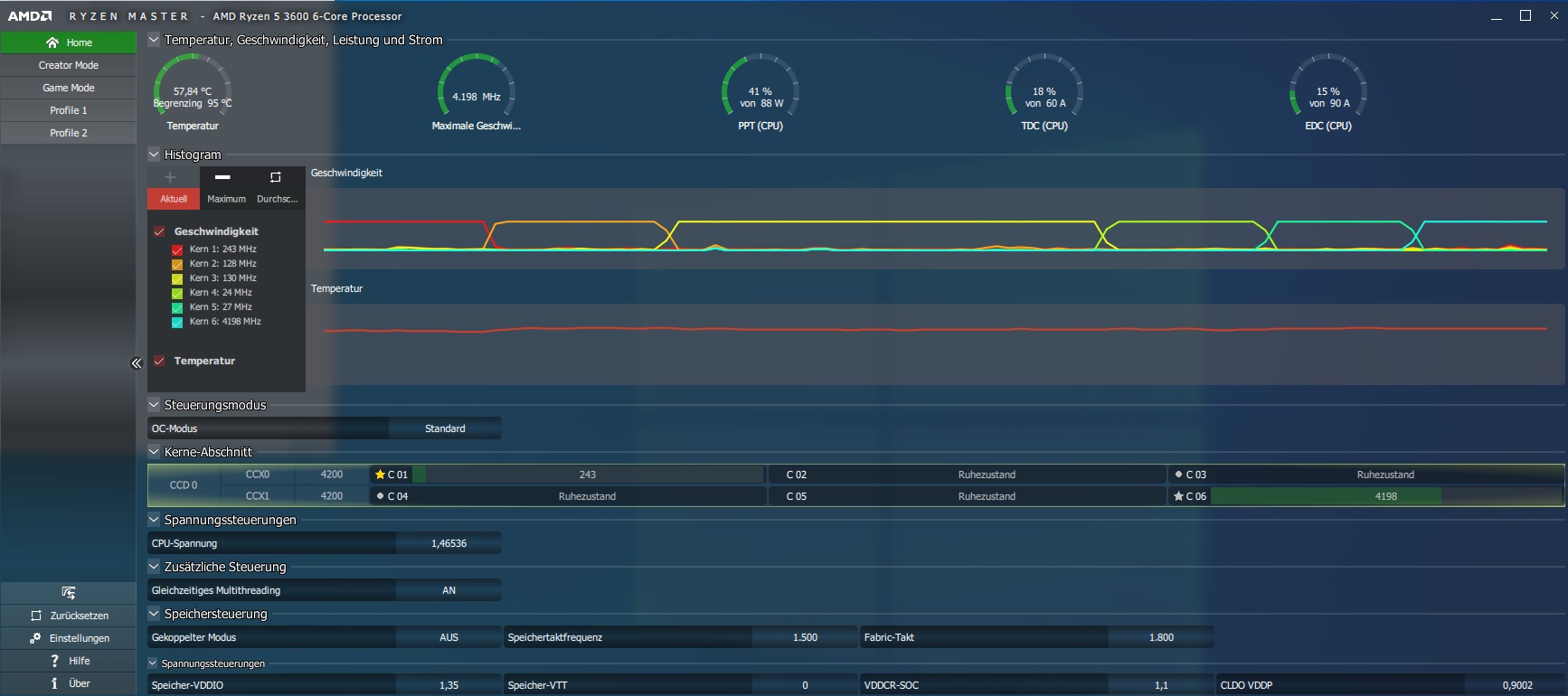Viewport: 1568px width, 696px height.
Task: Click the plus icon in the Histogram panel
Action: (x=170, y=177)
